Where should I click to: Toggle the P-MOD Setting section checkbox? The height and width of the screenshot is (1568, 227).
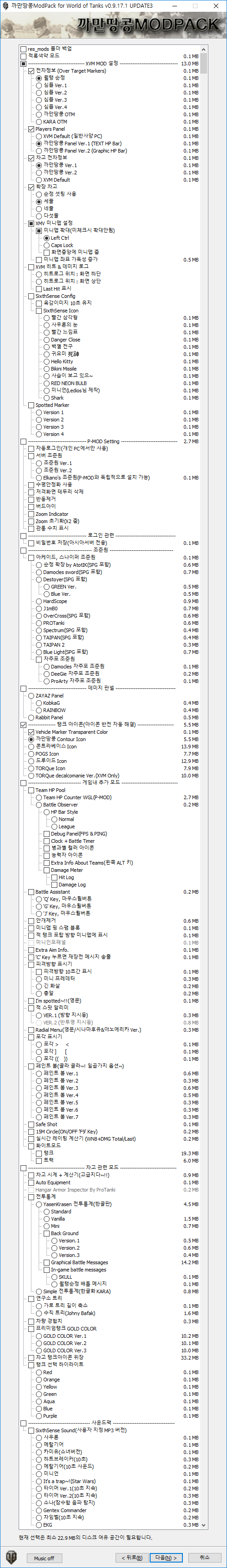23,441
